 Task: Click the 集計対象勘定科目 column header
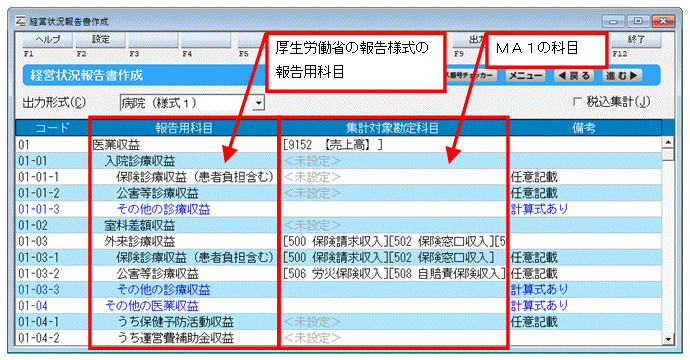point(392,128)
